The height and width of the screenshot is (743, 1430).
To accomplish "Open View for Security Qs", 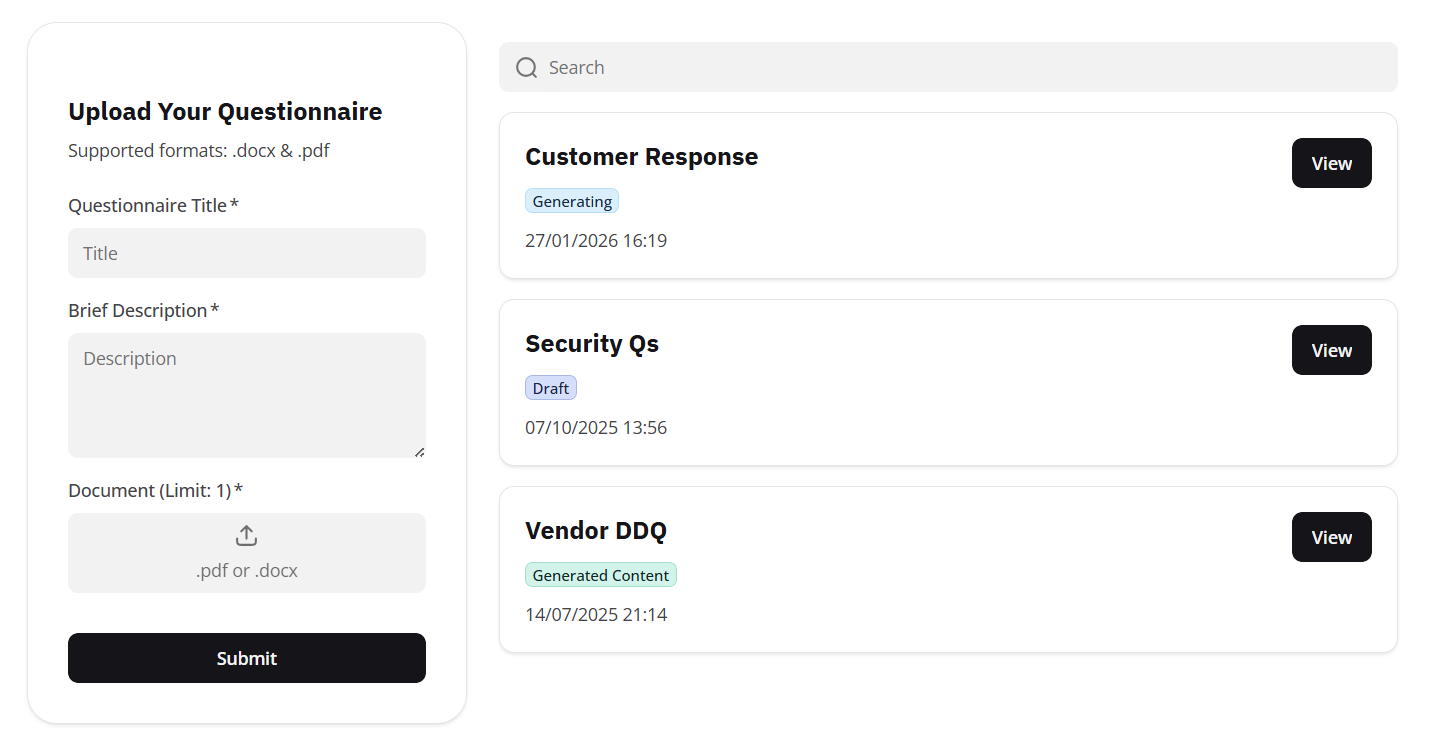I will point(1331,350).
